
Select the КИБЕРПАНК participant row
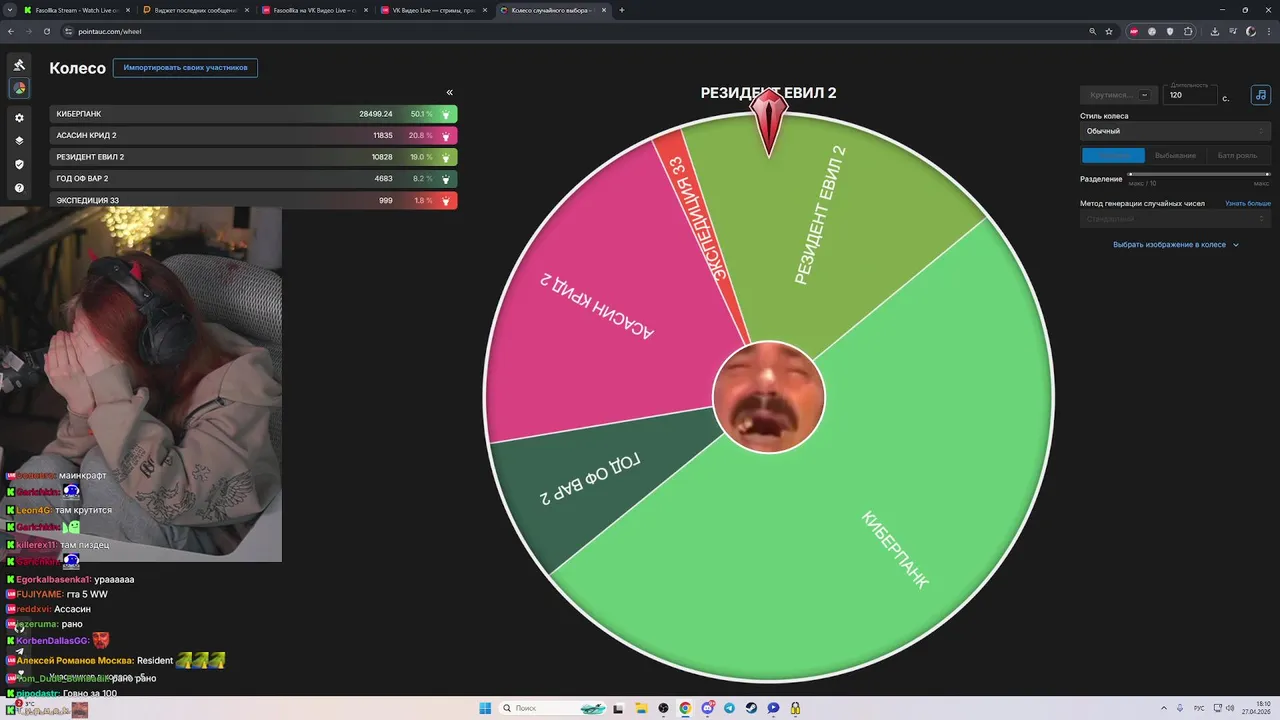(253, 114)
